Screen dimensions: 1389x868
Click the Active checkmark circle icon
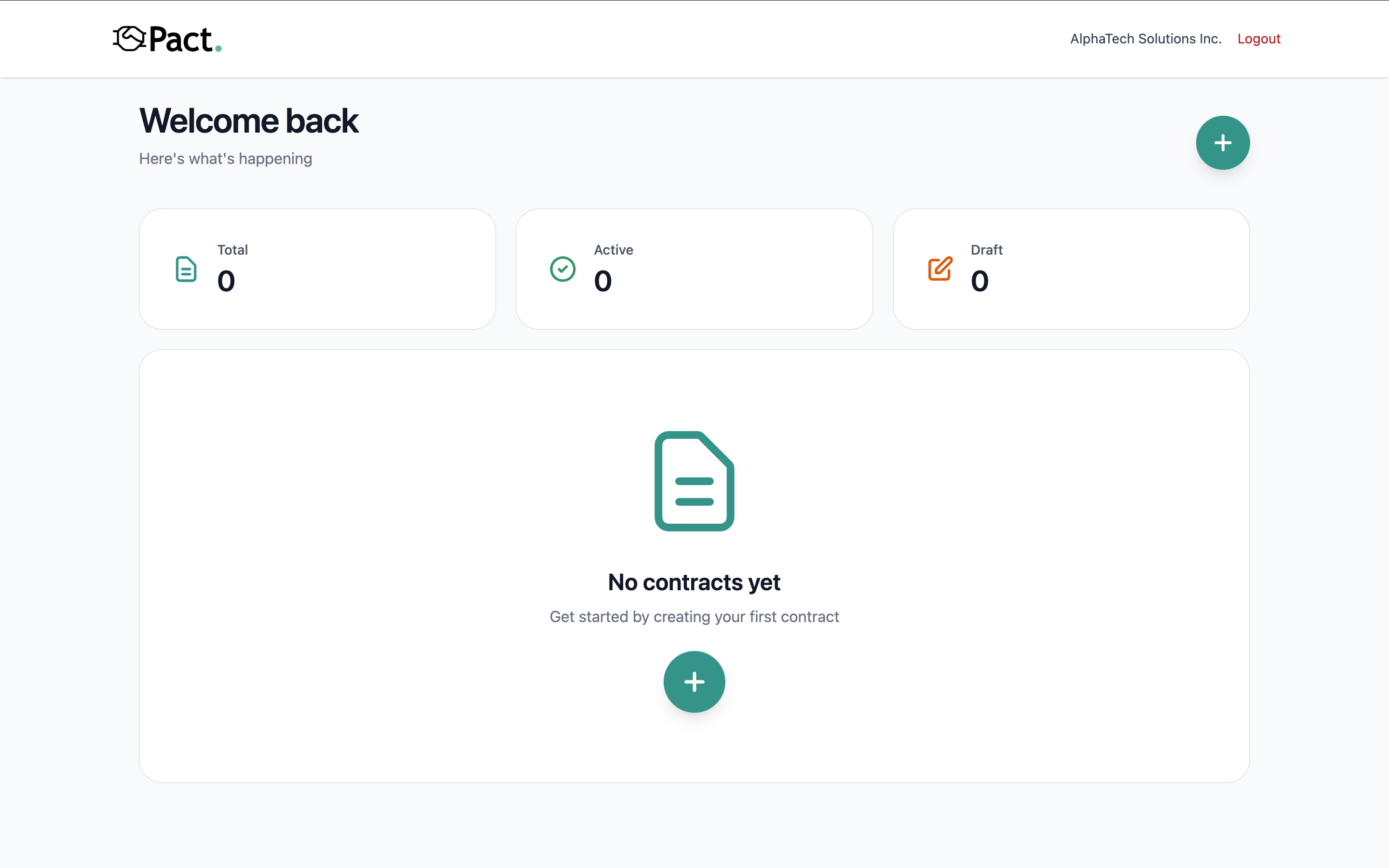pos(562,269)
